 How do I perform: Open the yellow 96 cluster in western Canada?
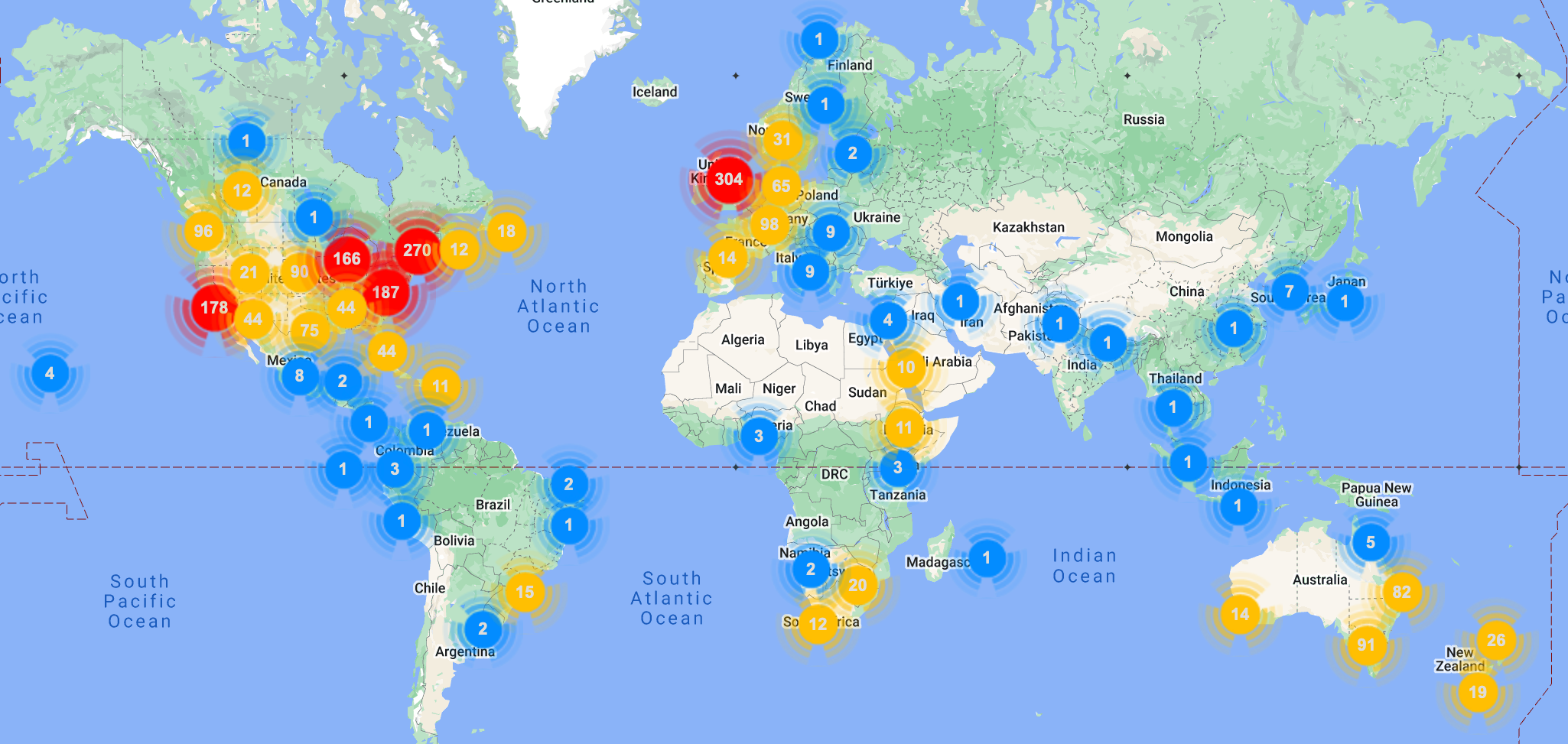(x=203, y=231)
